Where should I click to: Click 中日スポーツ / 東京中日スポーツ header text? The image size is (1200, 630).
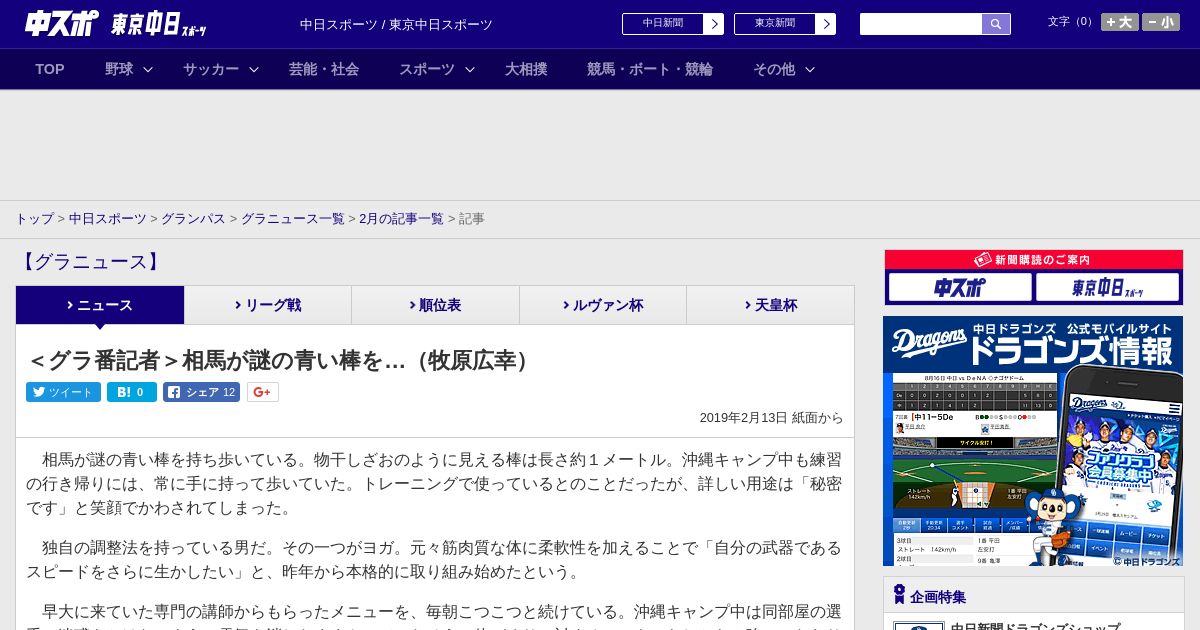[396, 25]
